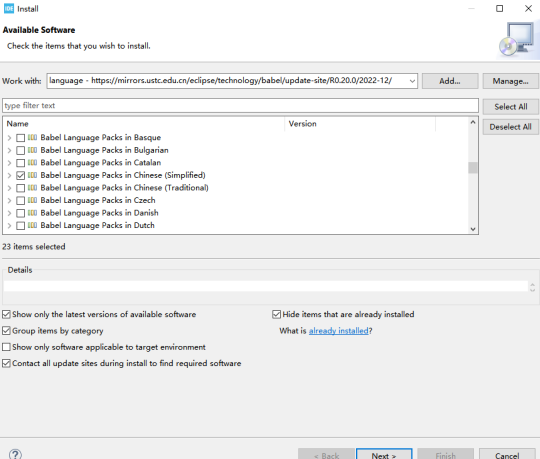Expand the Chinese (Simplified) tree node

tap(9, 176)
